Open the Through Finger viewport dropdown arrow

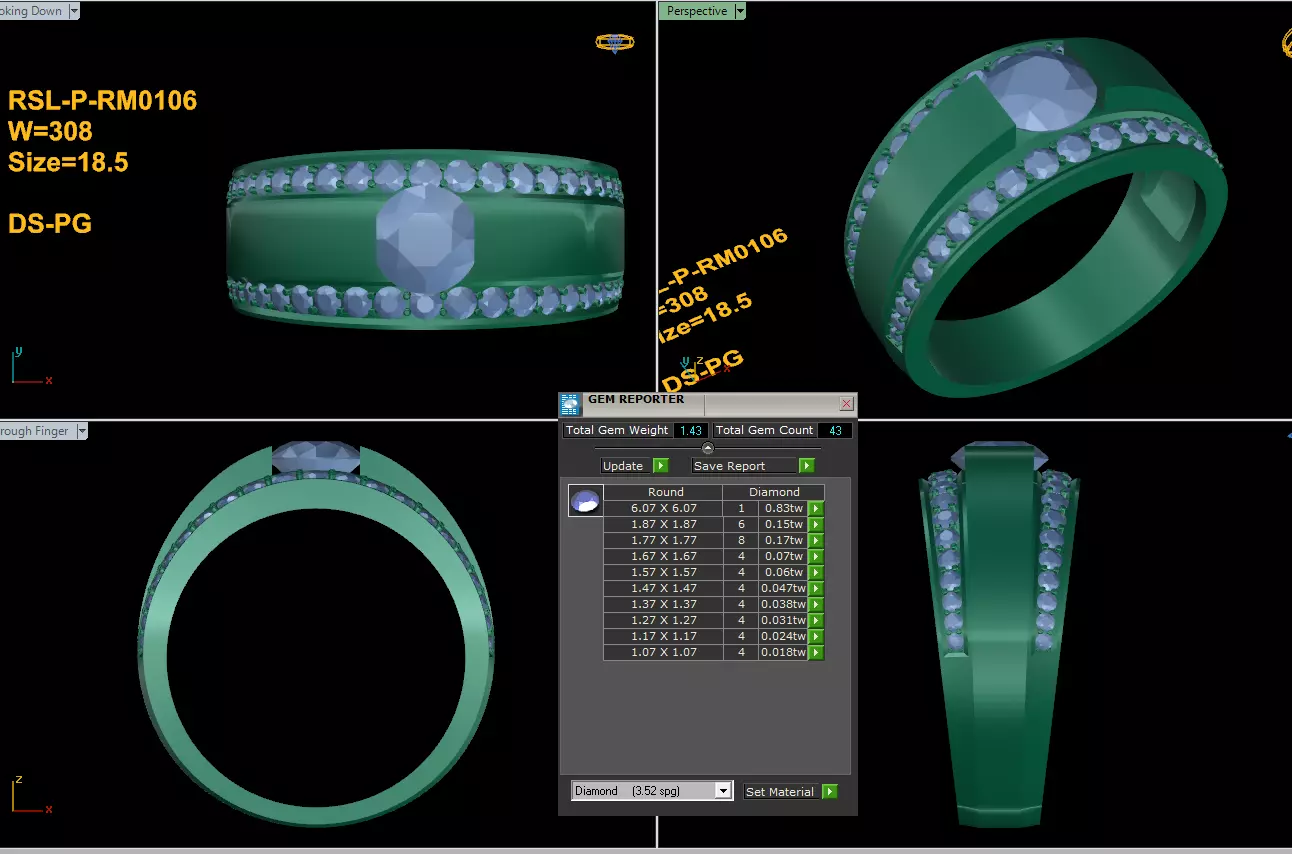[x=81, y=431]
